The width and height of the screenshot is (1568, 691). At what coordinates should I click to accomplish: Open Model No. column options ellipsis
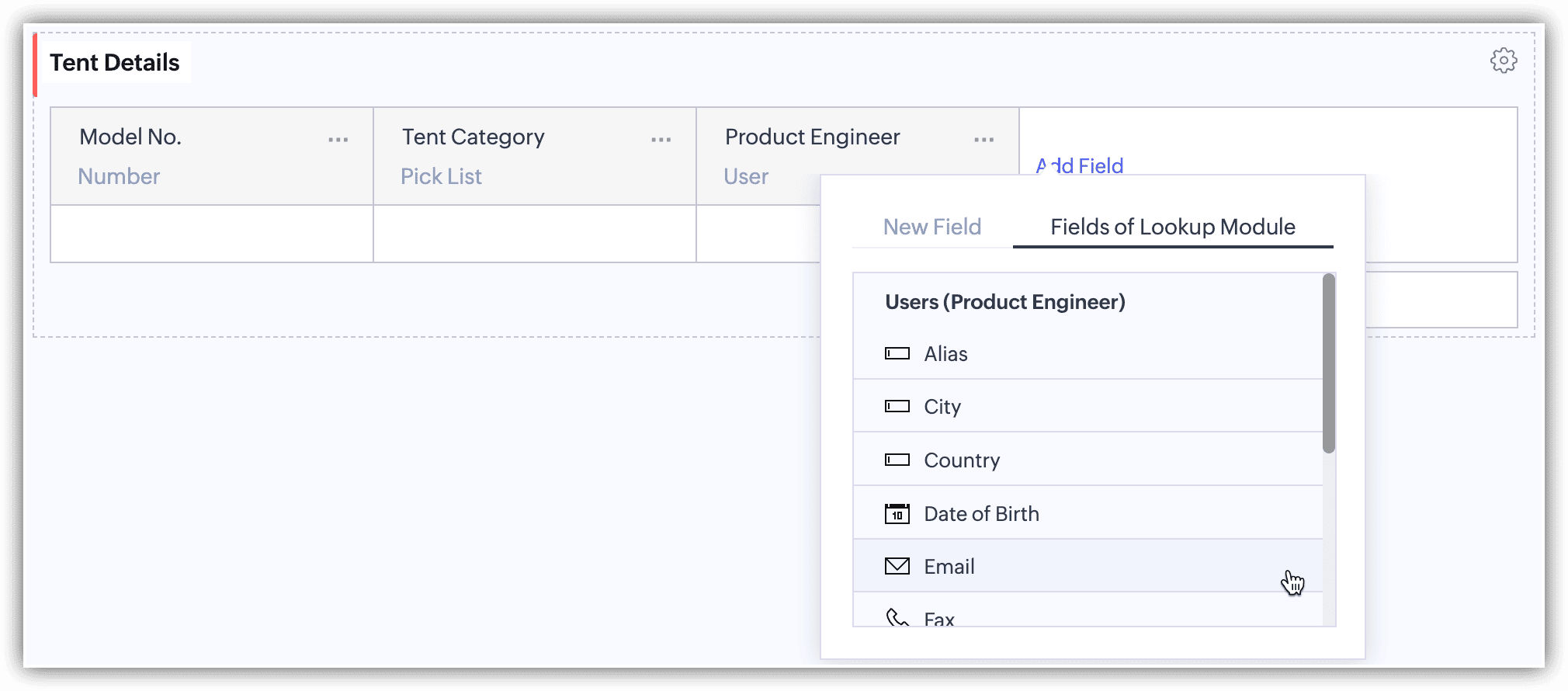click(x=338, y=140)
